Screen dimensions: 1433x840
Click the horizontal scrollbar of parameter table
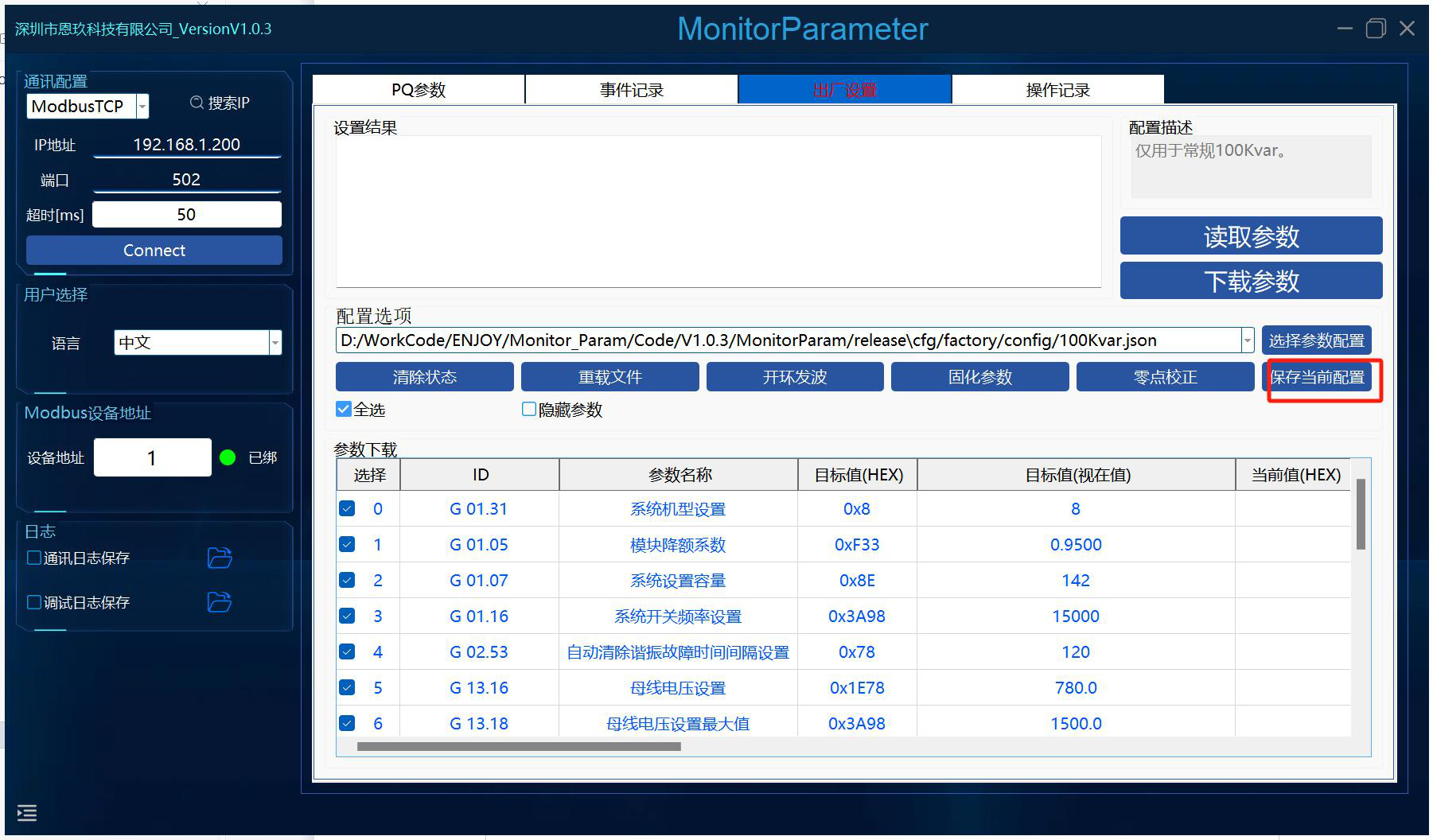(519, 747)
